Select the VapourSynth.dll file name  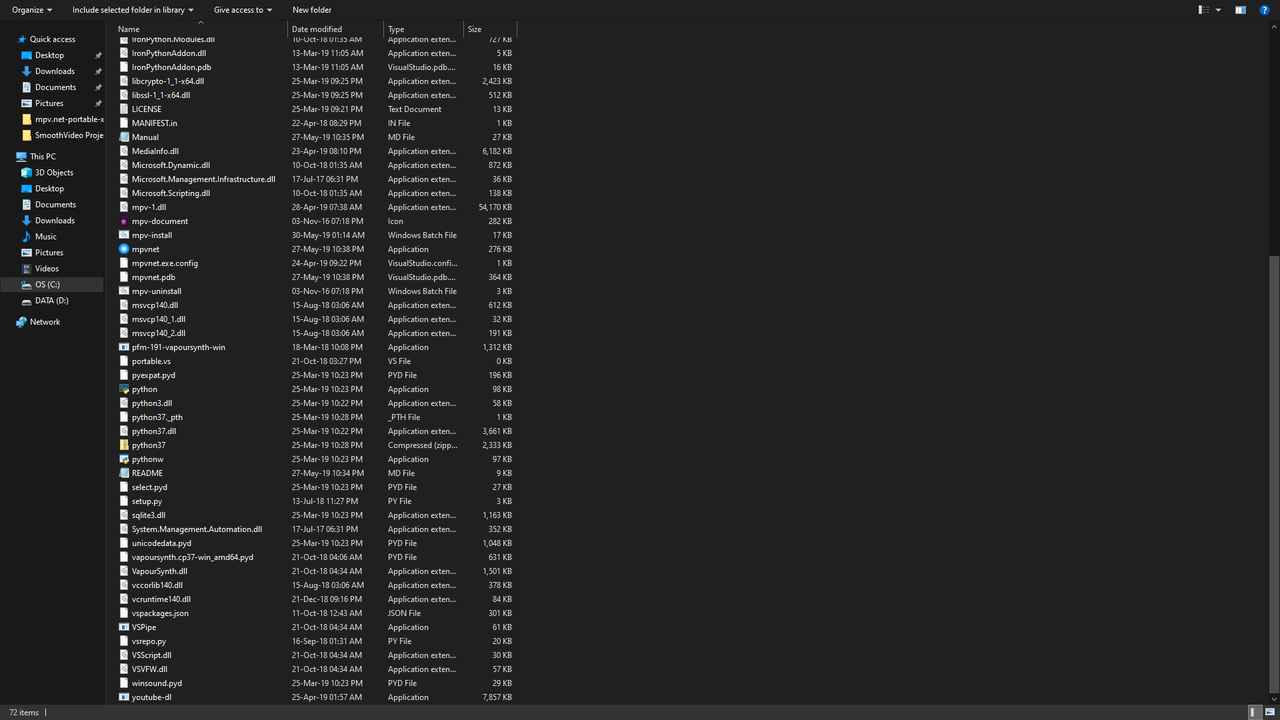(160, 571)
